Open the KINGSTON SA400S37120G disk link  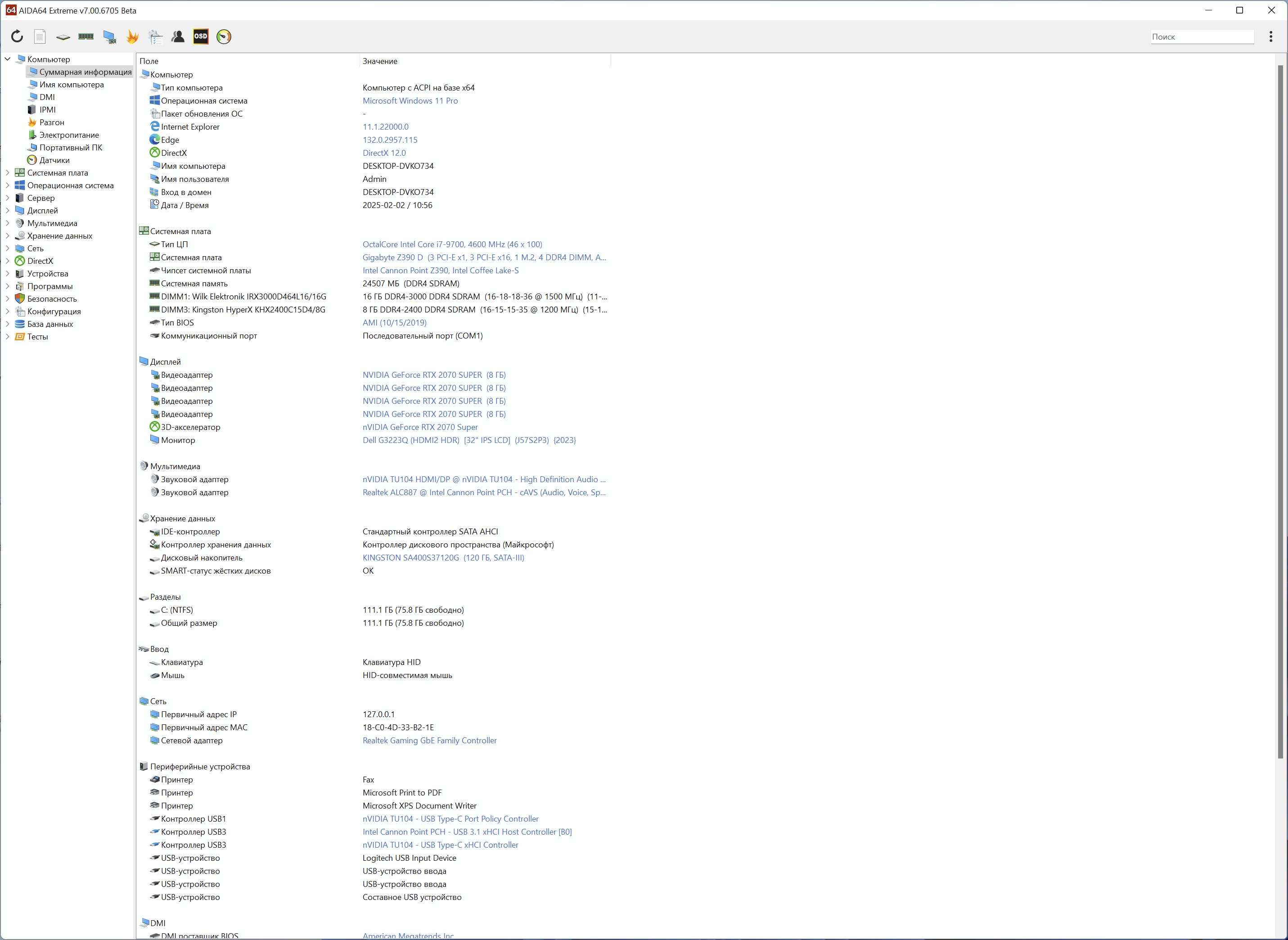pos(444,558)
